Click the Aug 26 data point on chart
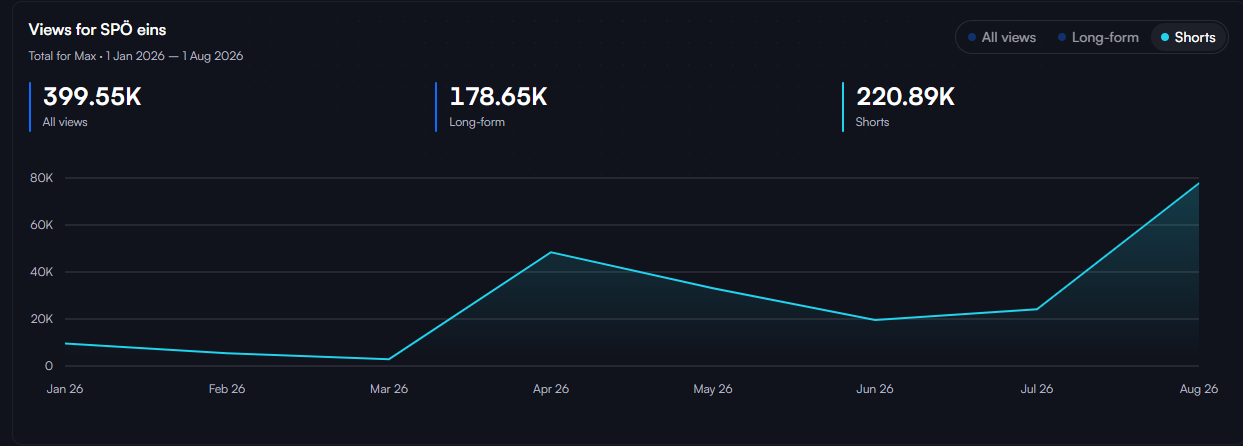Viewport: 1243px width, 446px height. (1198, 183)
